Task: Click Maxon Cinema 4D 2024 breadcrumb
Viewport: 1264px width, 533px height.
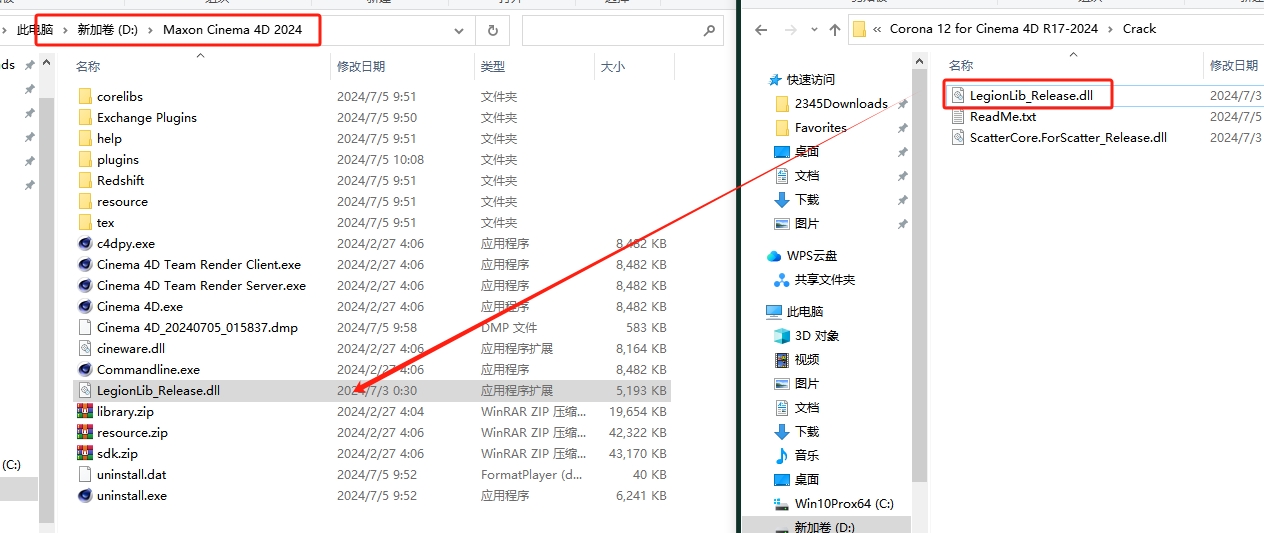Action: tap(232, 30)
